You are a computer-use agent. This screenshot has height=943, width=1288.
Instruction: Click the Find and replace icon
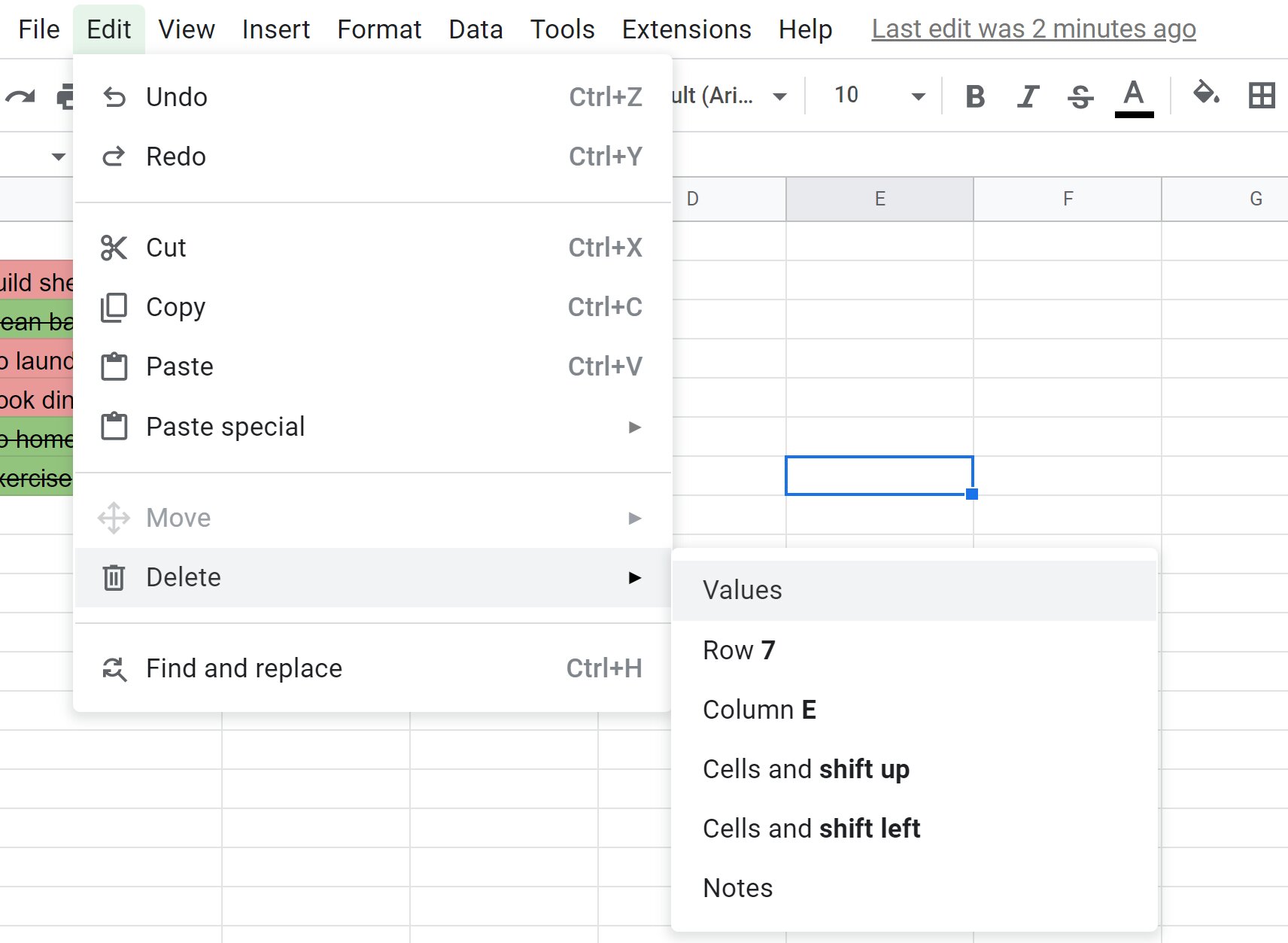pyautogui.click(x=114, y=668)
